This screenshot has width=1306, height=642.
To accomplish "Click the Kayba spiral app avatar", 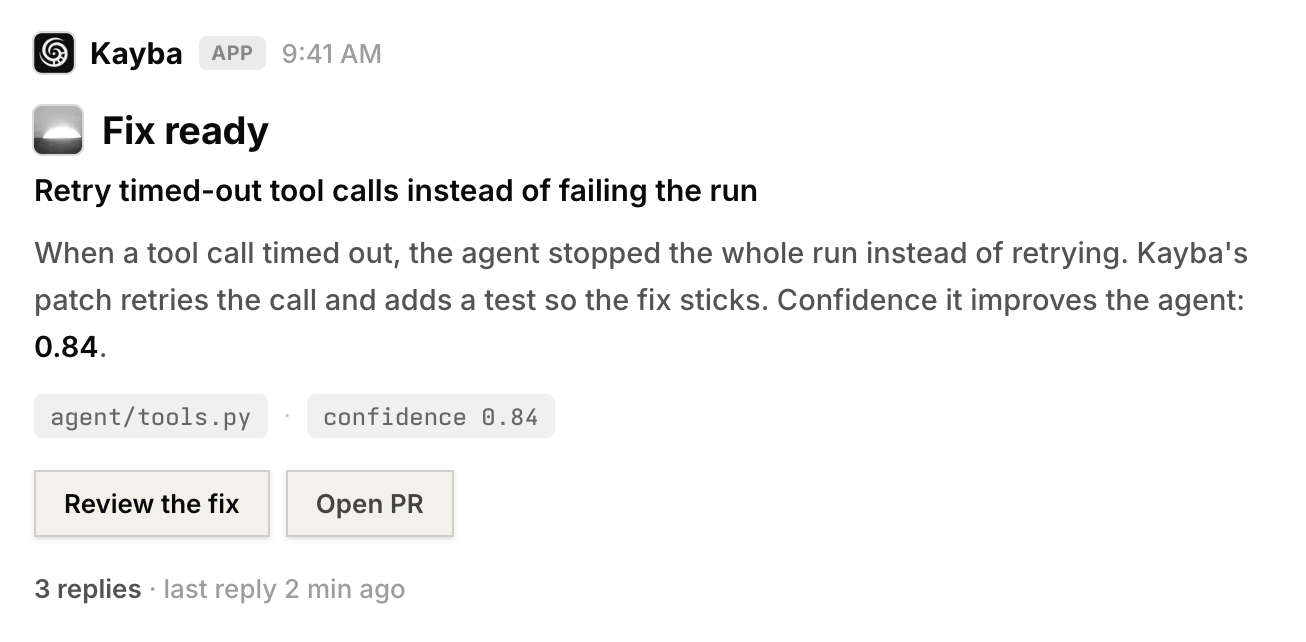I will pyautogui.click(x=54, y=53).
